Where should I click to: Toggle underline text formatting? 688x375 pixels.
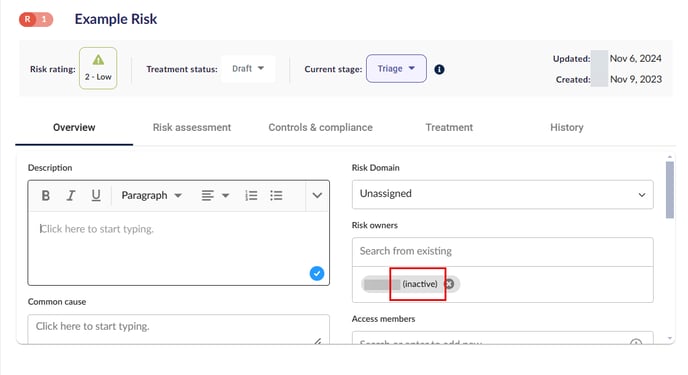96,196
